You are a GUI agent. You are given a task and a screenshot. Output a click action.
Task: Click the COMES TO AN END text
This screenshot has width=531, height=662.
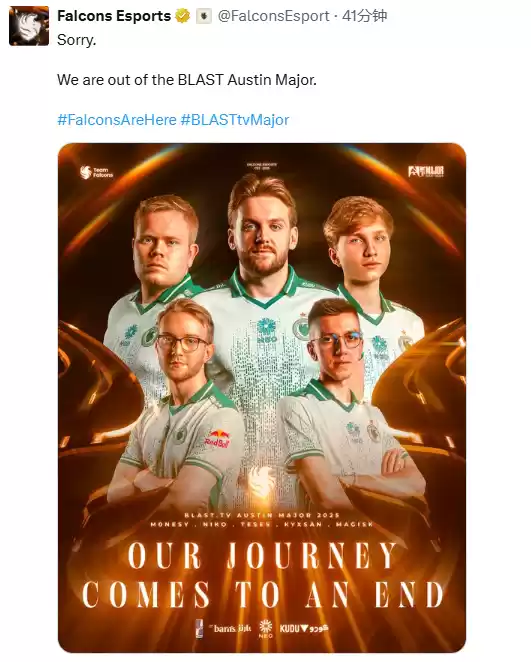click(x=263, y=594)
